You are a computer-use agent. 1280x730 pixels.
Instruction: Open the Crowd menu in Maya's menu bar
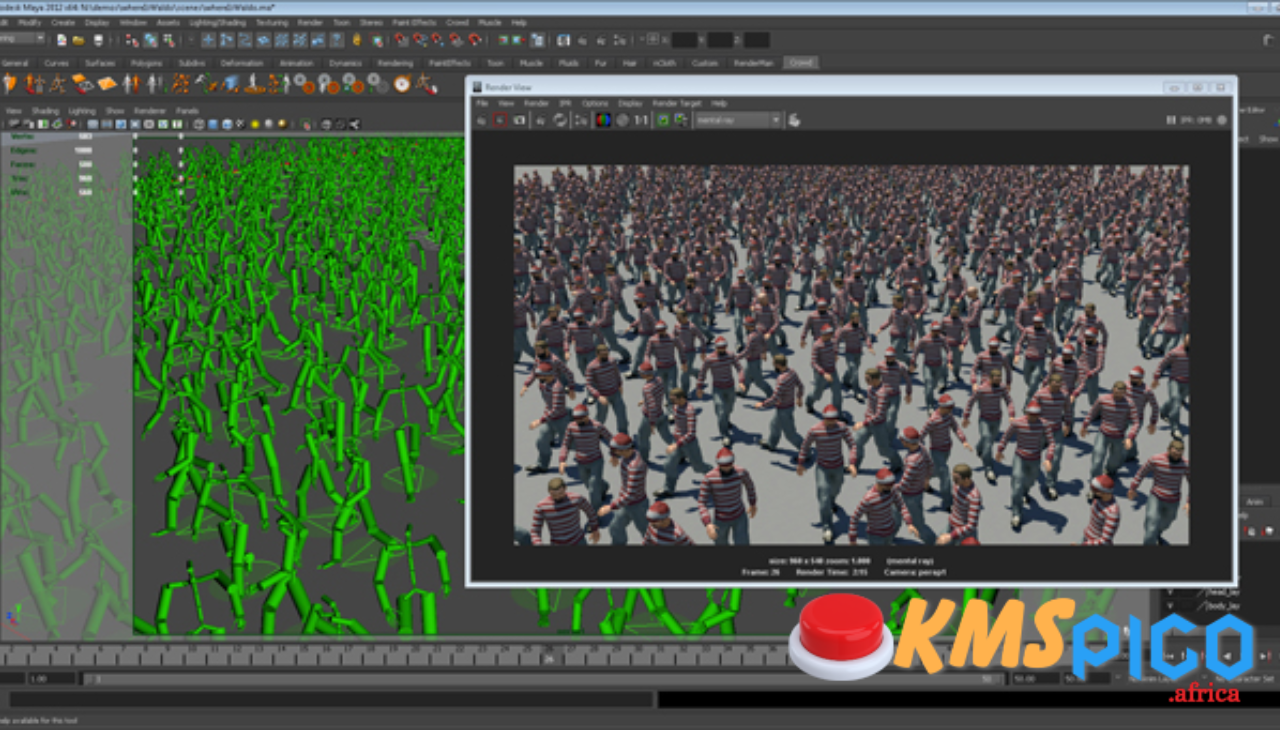click(457, 22)
